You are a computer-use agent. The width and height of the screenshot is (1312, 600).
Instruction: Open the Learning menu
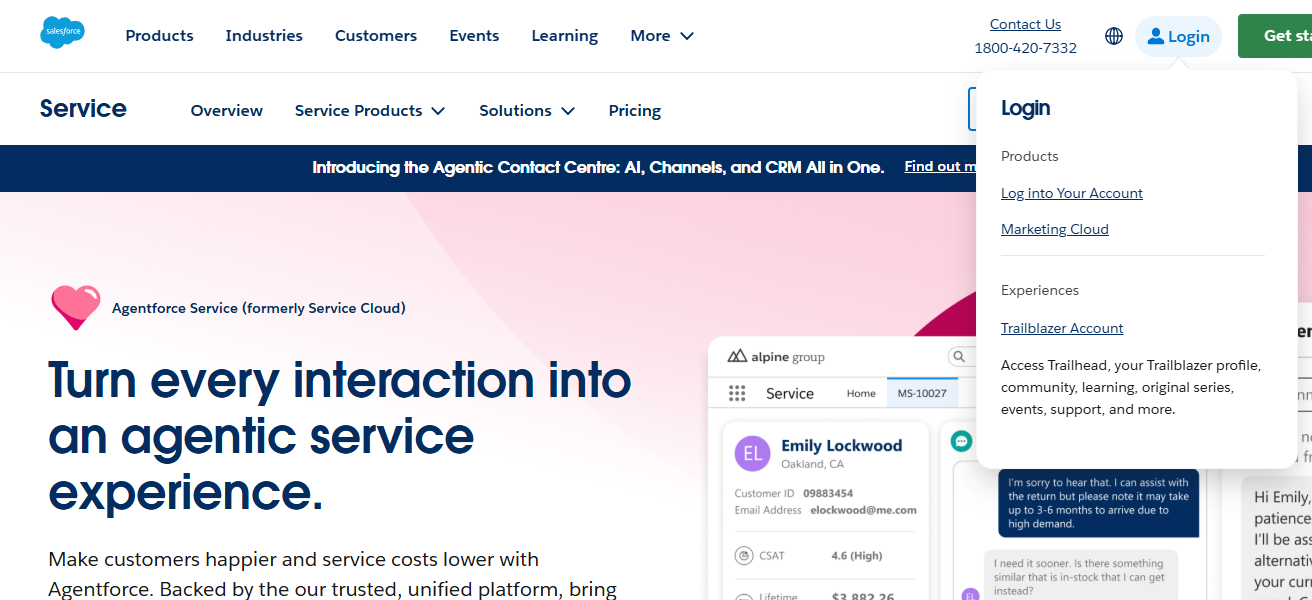(565, 36)
